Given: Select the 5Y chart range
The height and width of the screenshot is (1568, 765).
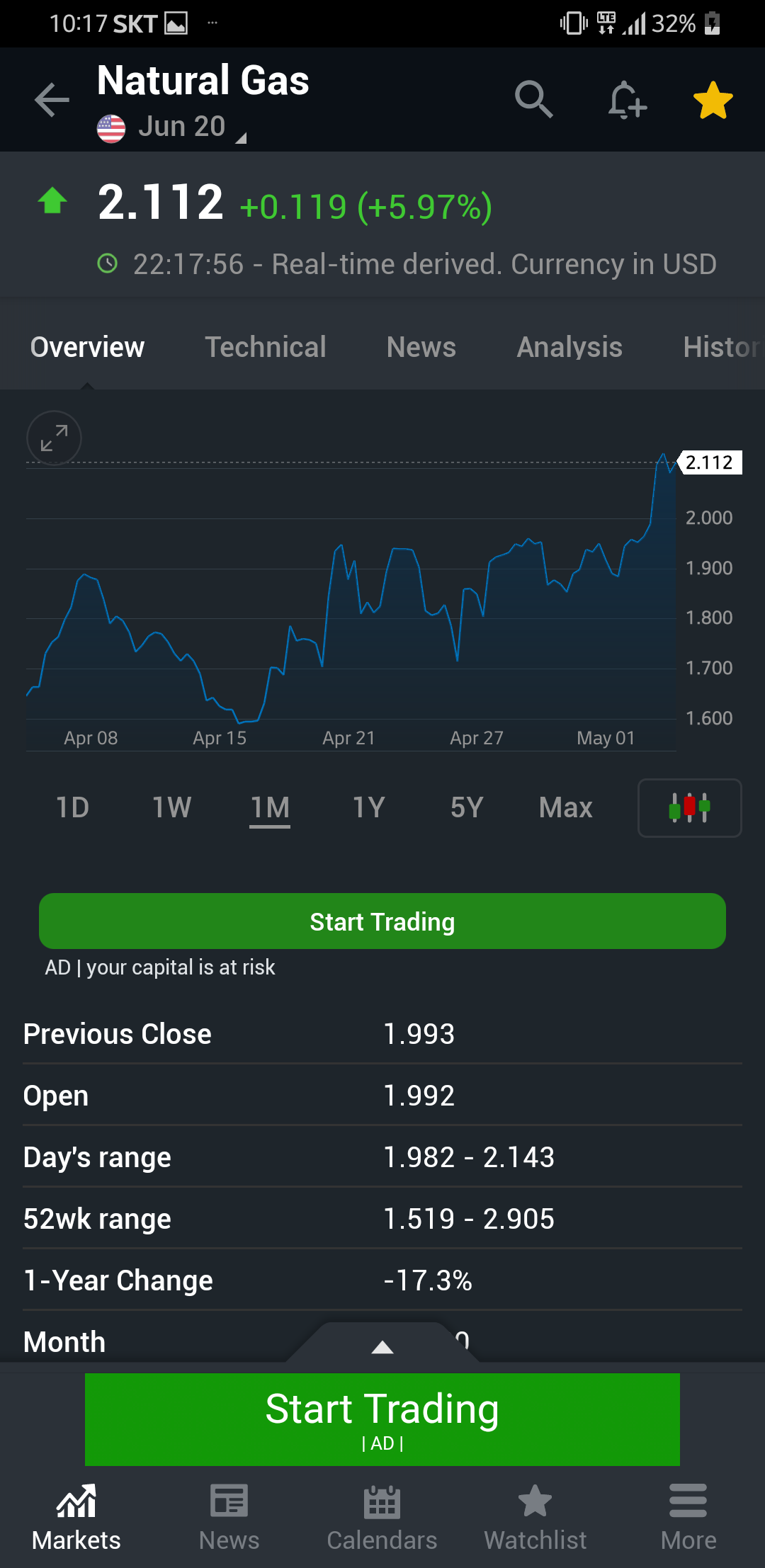Looking at the screenshot, I should pos(467,807).
